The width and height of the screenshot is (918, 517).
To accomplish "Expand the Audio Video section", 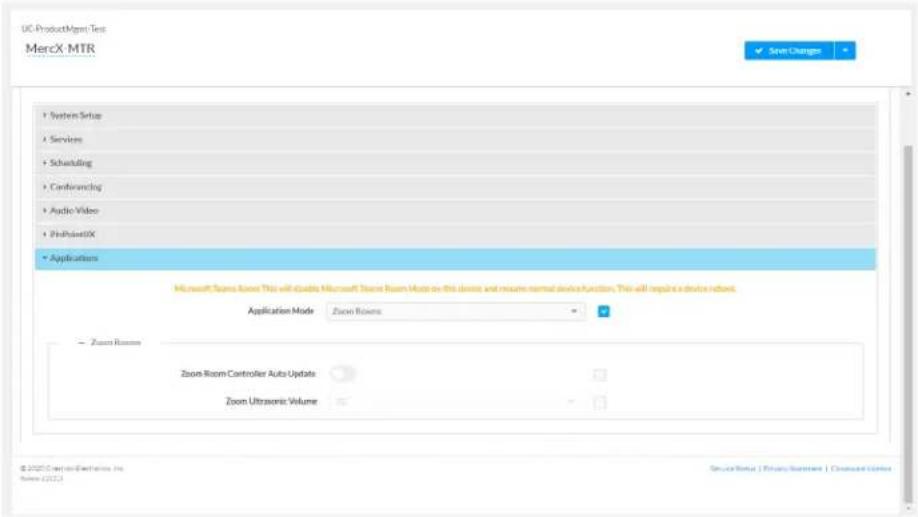I will (455, 210).
